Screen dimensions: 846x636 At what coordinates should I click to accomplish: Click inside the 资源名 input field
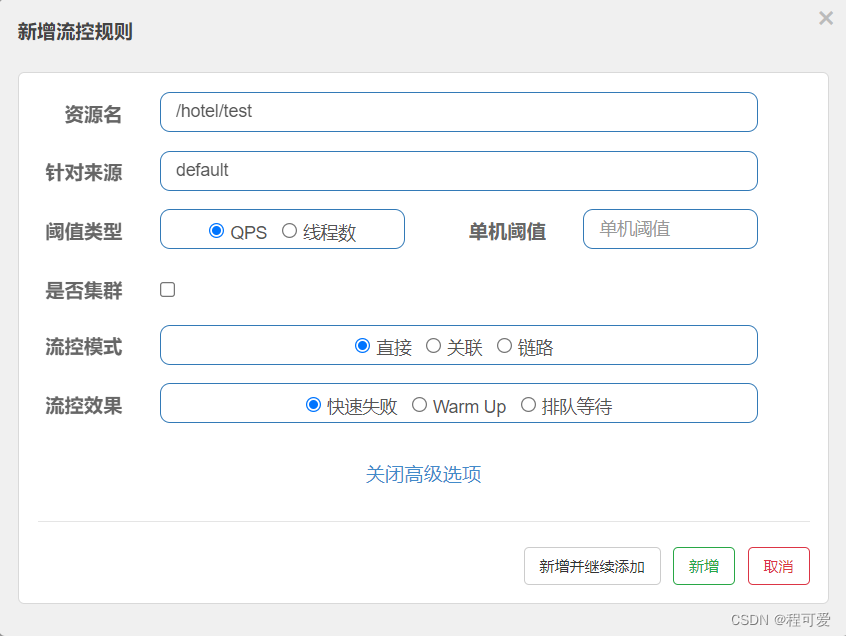coord(458,112)
